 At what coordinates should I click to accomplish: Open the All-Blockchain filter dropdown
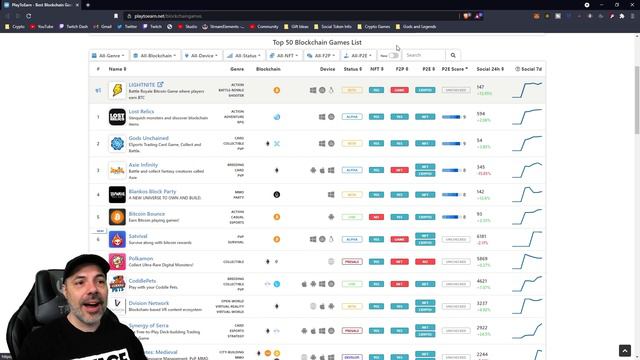click(155, 56)
